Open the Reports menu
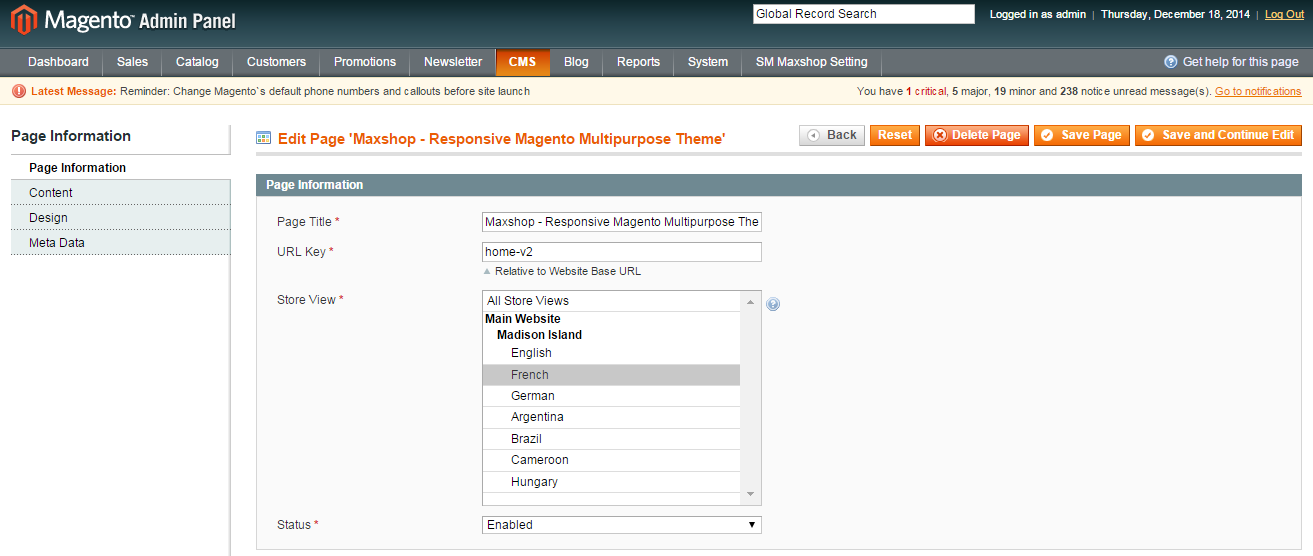The width and height of the screenshot is (1313, 556). coord(638,62)
